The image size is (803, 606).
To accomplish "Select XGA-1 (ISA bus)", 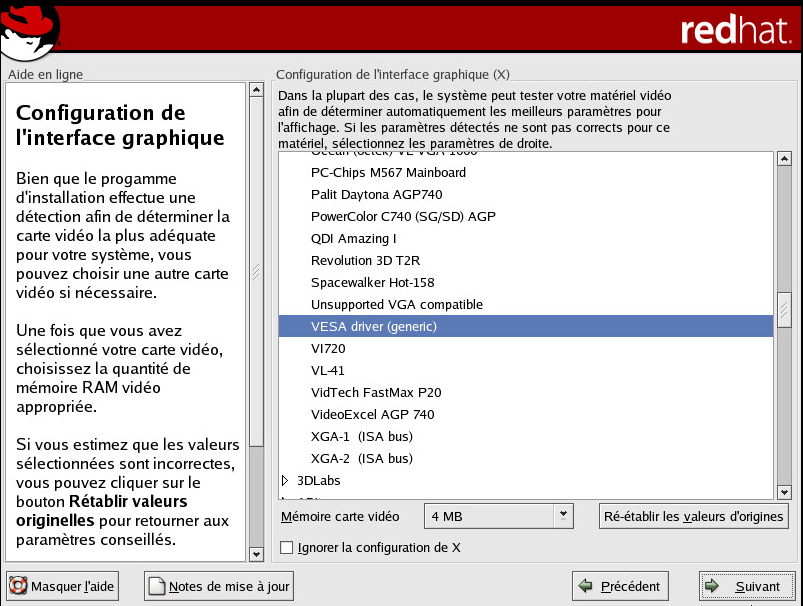I will pos(526,436).
